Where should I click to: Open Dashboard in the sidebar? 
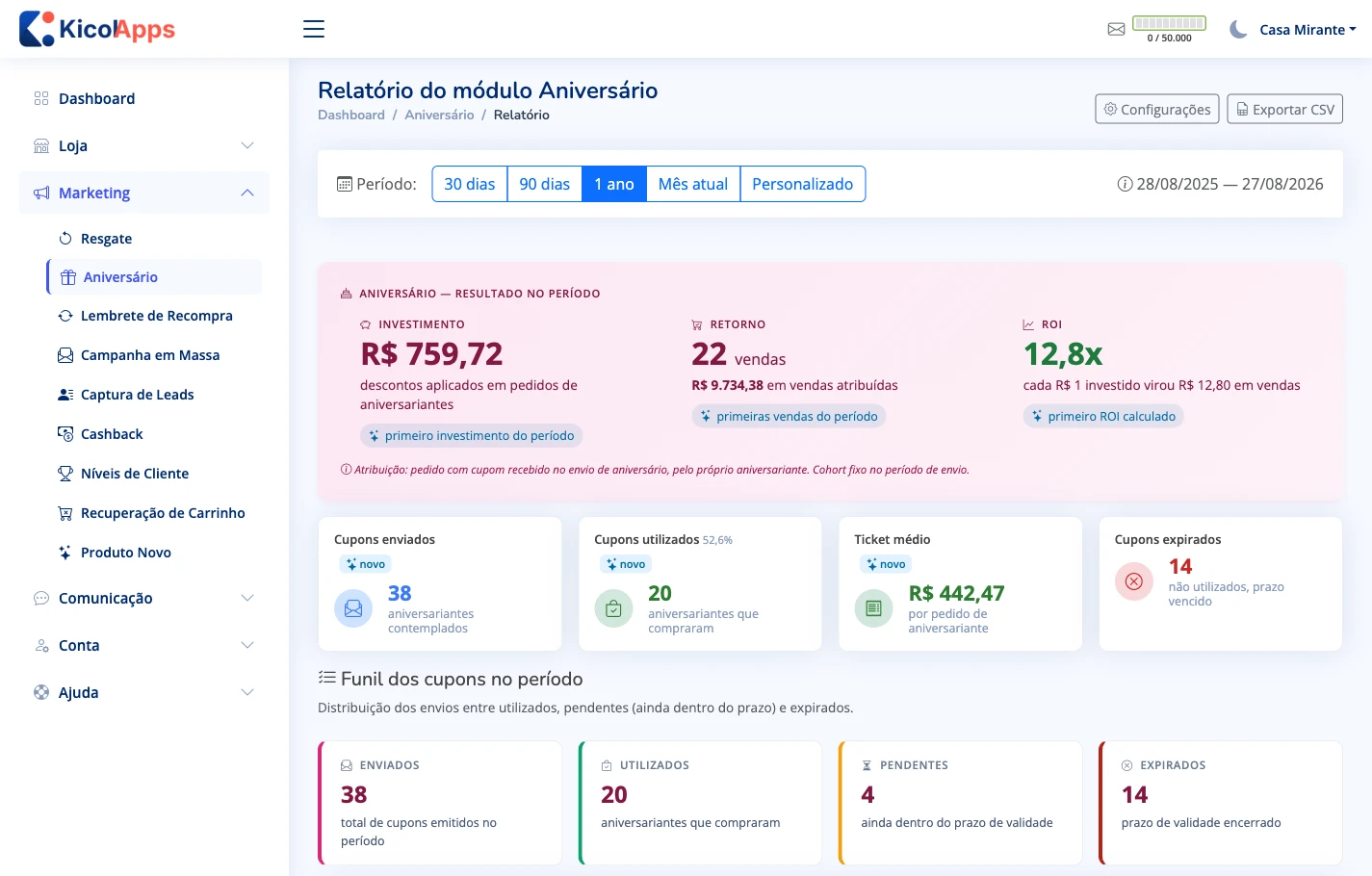[144, 98]
